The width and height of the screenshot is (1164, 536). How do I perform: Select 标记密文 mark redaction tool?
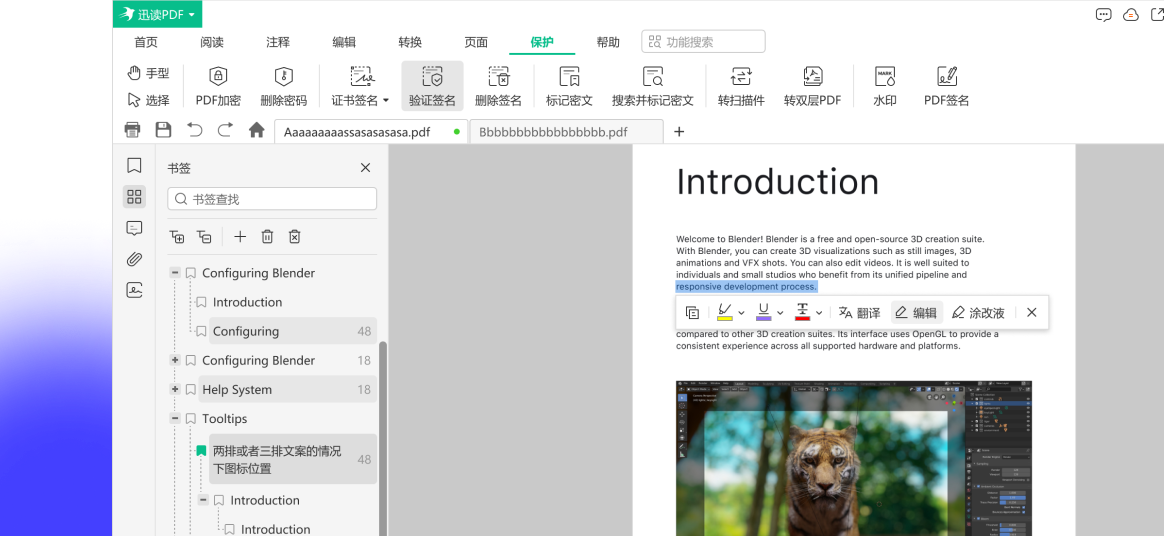tap(569, 86)
